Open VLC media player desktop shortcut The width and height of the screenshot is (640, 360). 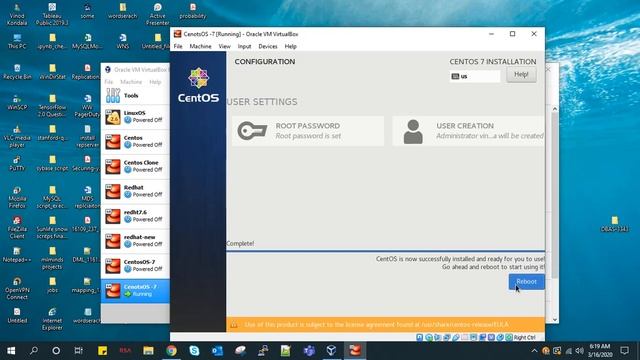(17, 136)
